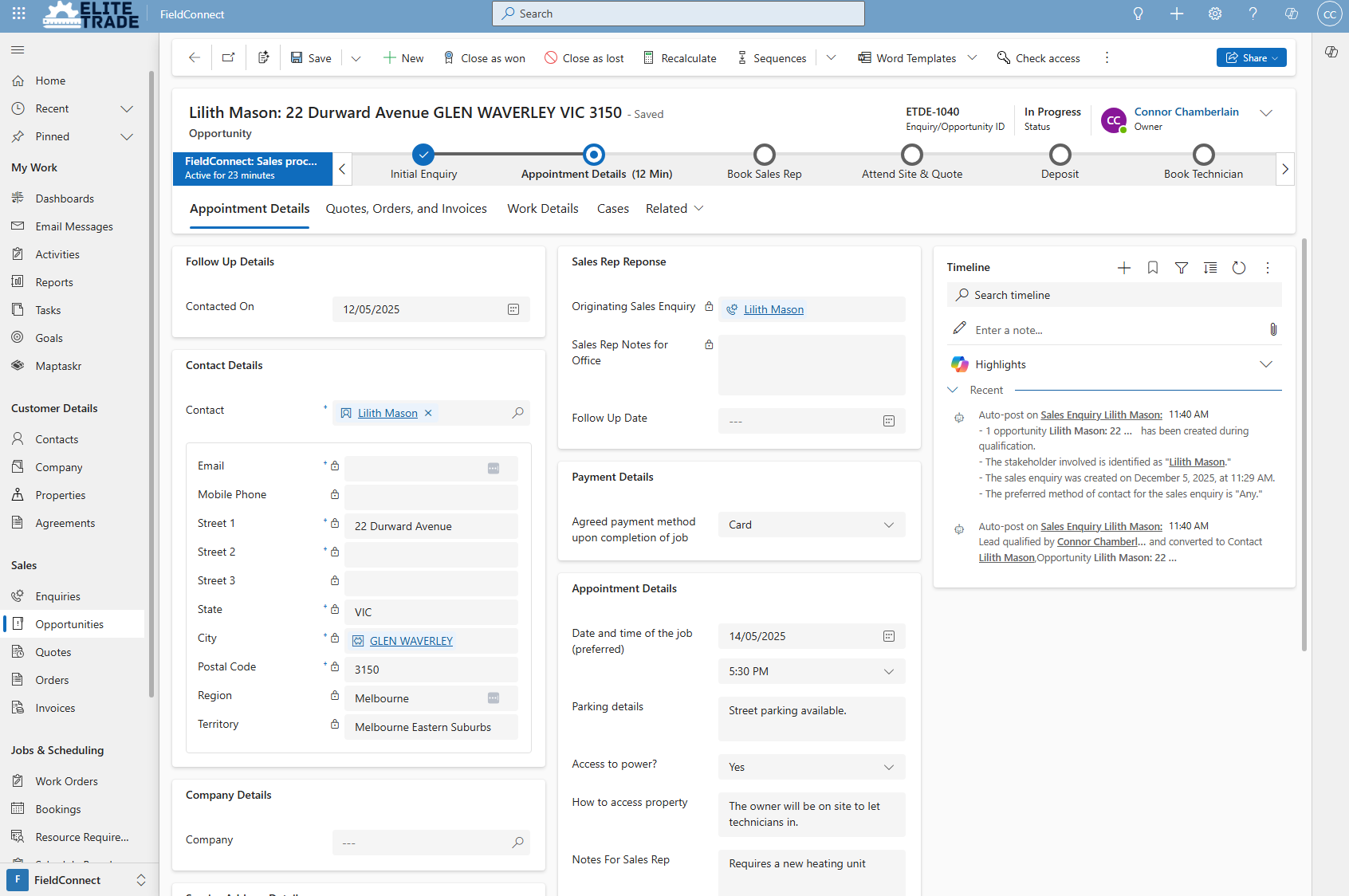
Task: Switch to Quotes, Orders, and Invoices tab
Action: point(407,209)
